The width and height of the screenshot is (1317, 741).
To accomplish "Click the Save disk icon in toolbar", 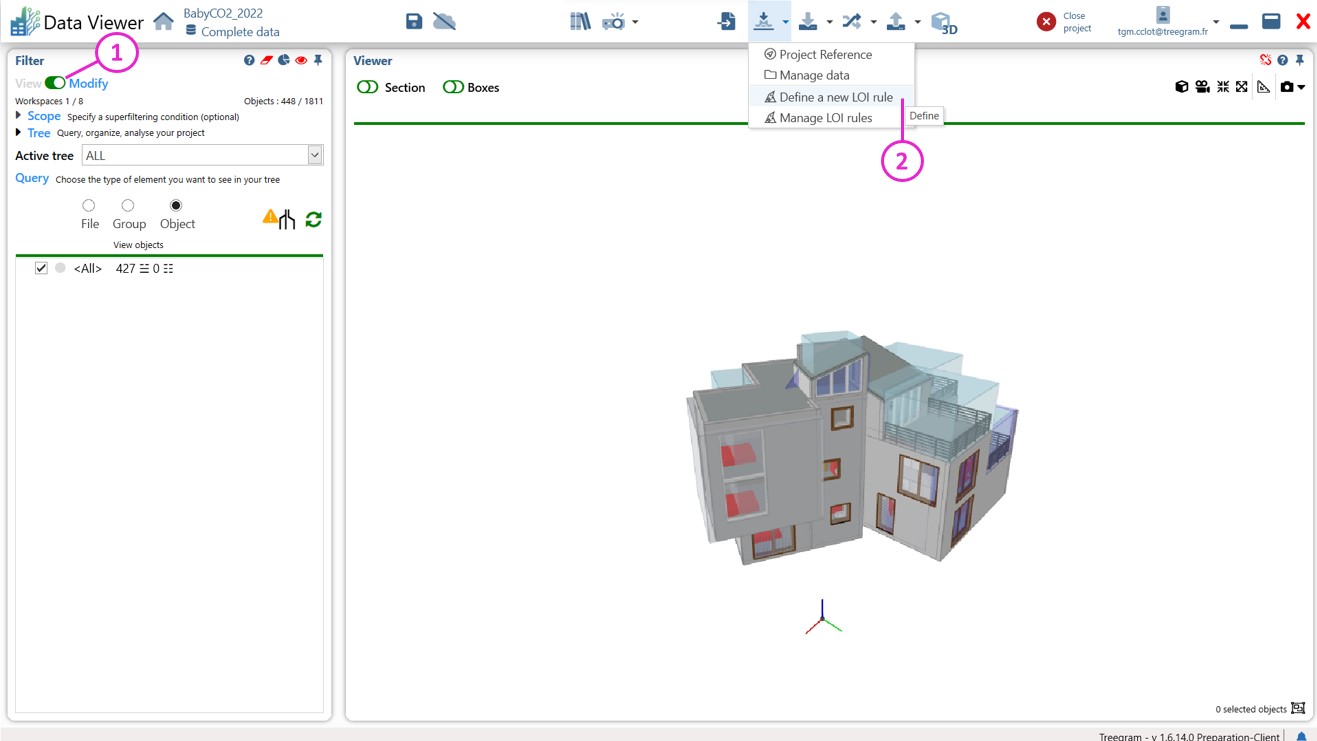I will pos(414,21).
